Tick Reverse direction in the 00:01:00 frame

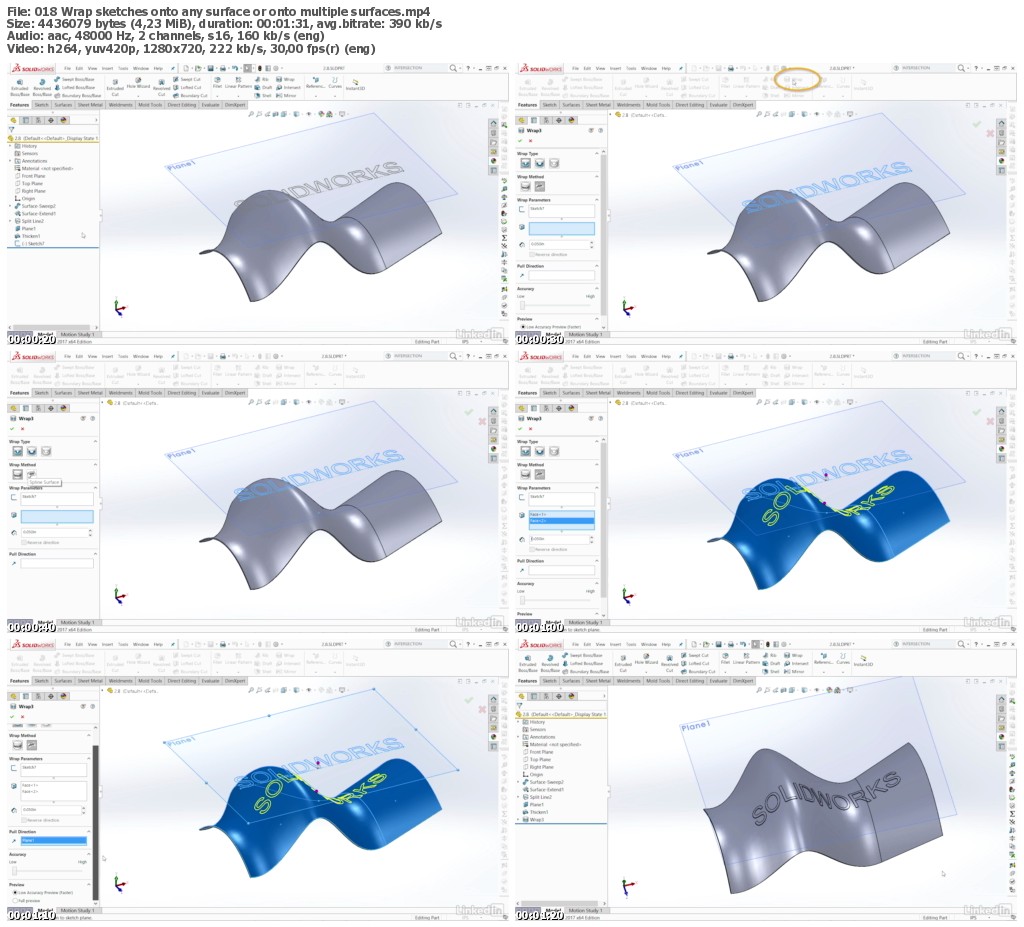[532, 549]
